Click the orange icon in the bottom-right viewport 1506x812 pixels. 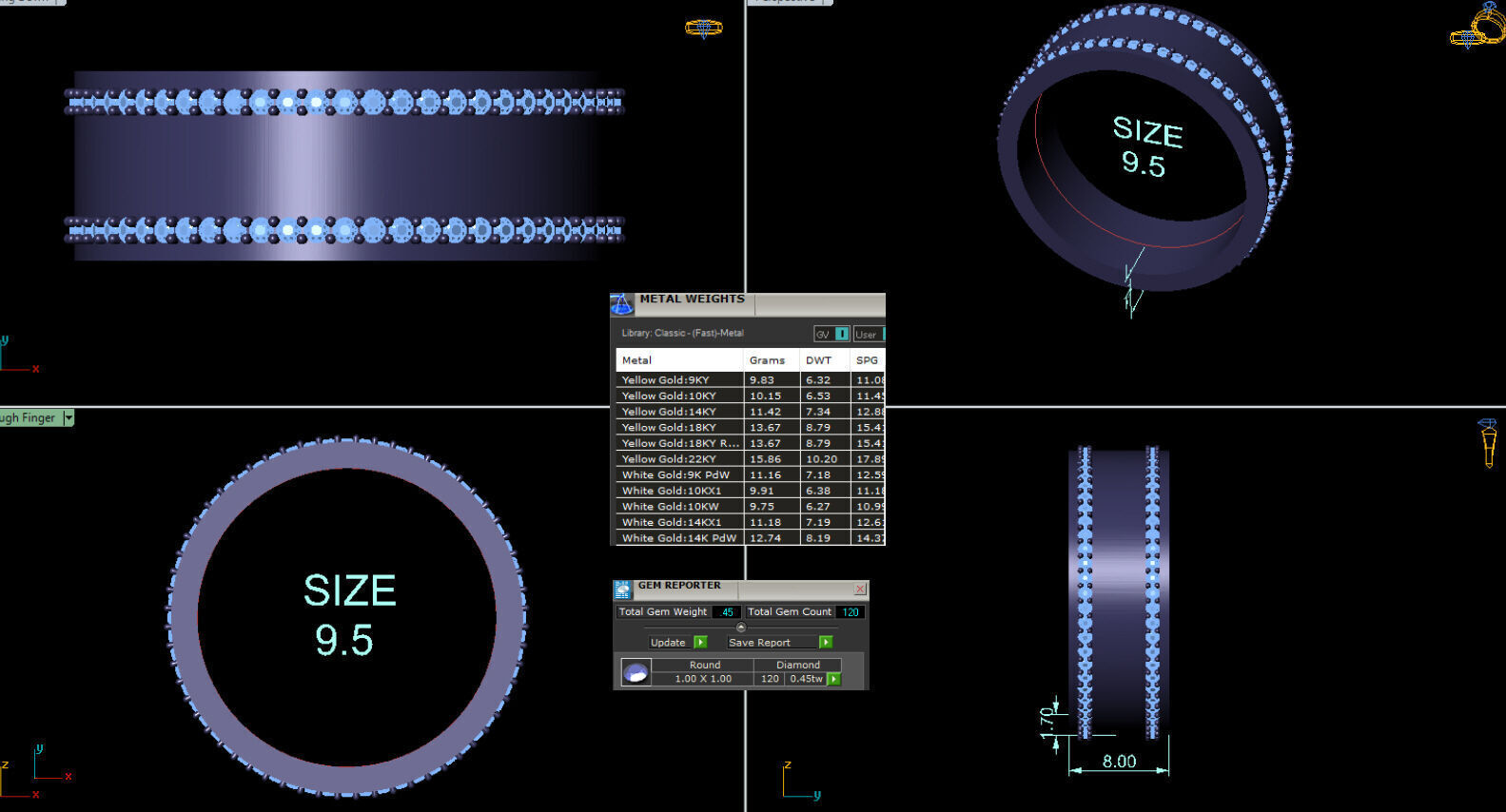pyautogui.click(x=1489, y=443)
